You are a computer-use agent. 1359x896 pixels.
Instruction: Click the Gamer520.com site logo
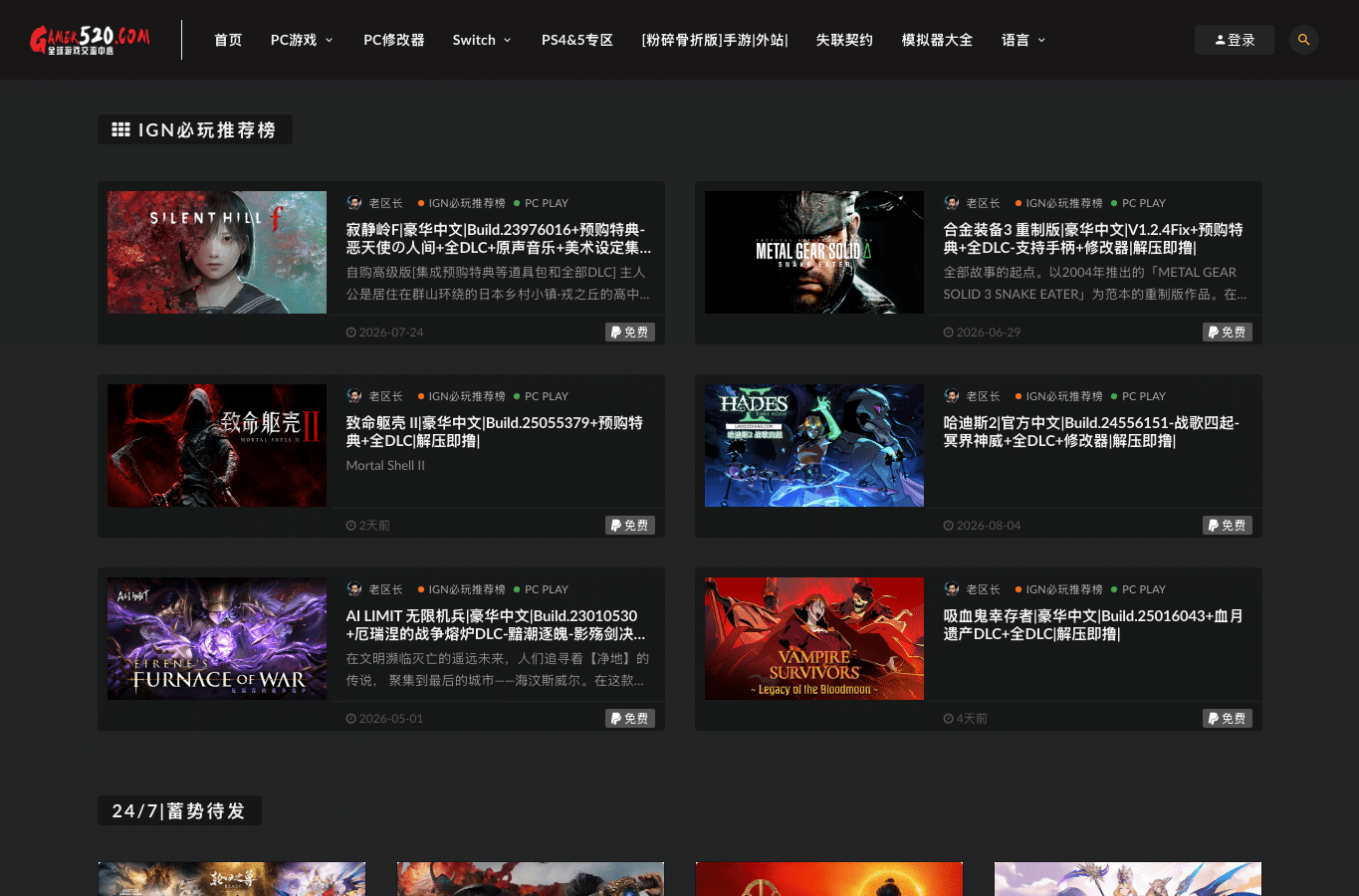[x=90, y=40]
